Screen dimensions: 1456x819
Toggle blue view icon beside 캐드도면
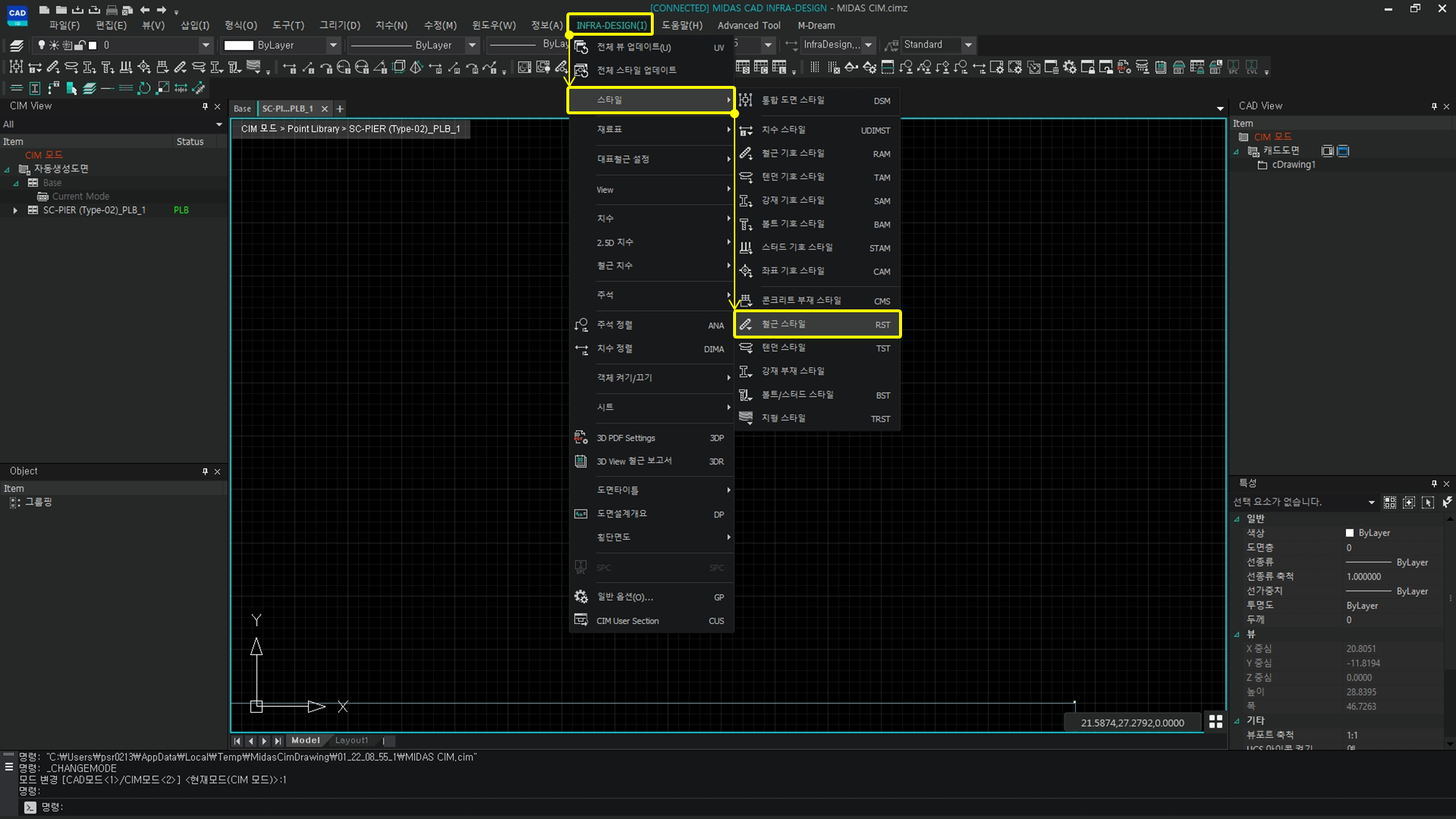[1343, 151]
